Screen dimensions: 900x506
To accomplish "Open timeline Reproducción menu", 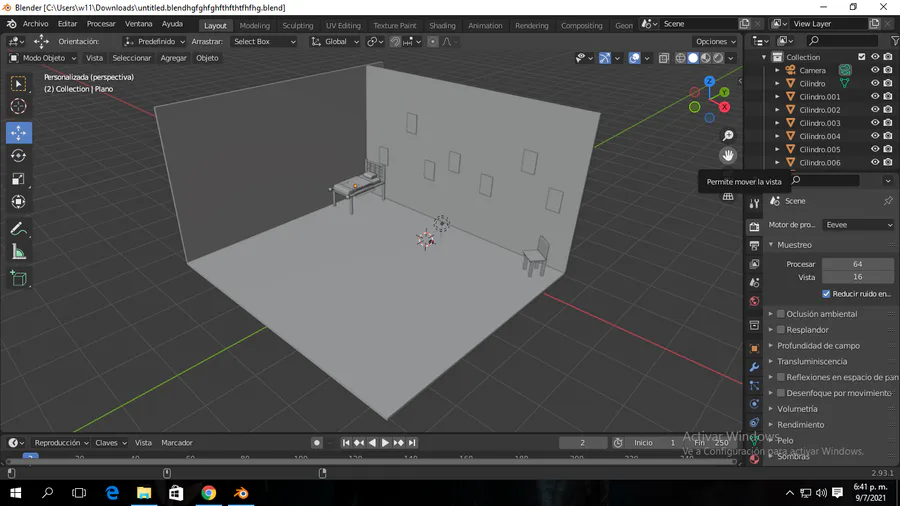I will 61,443.
